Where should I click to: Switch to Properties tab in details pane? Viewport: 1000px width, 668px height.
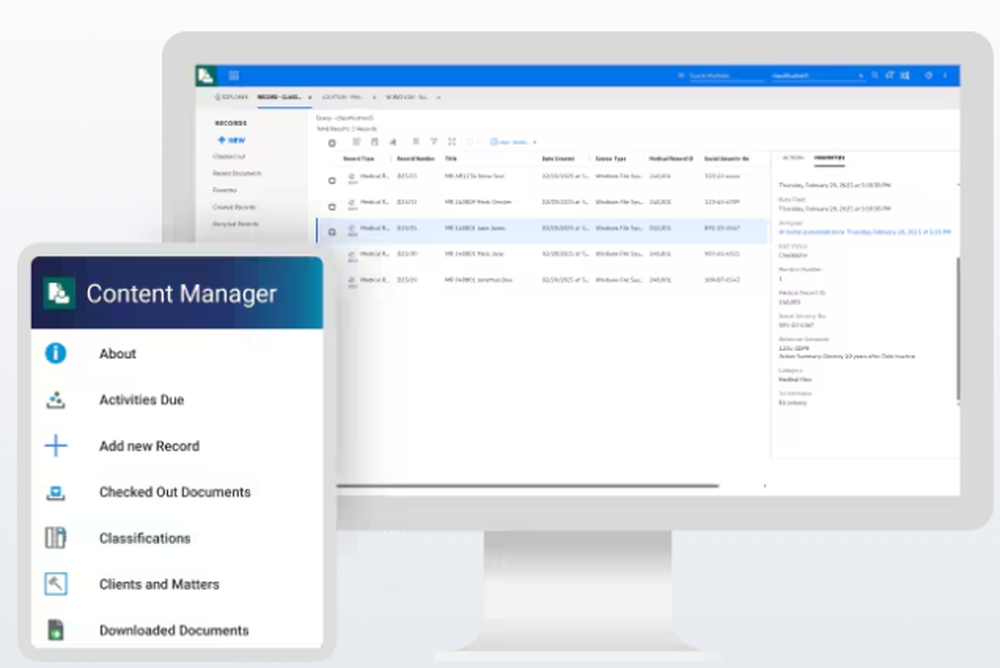pyautogui.click(x=829, y=157)
